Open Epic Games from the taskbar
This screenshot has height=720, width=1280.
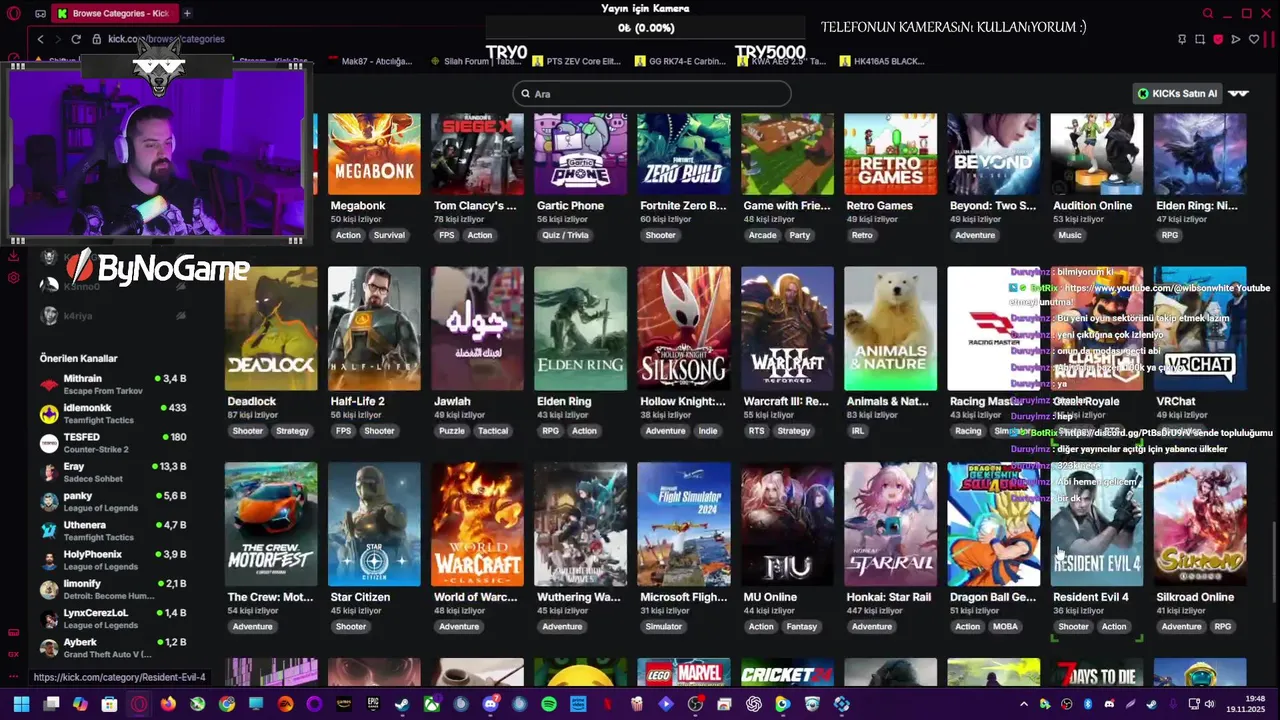(x=373, y=704)
